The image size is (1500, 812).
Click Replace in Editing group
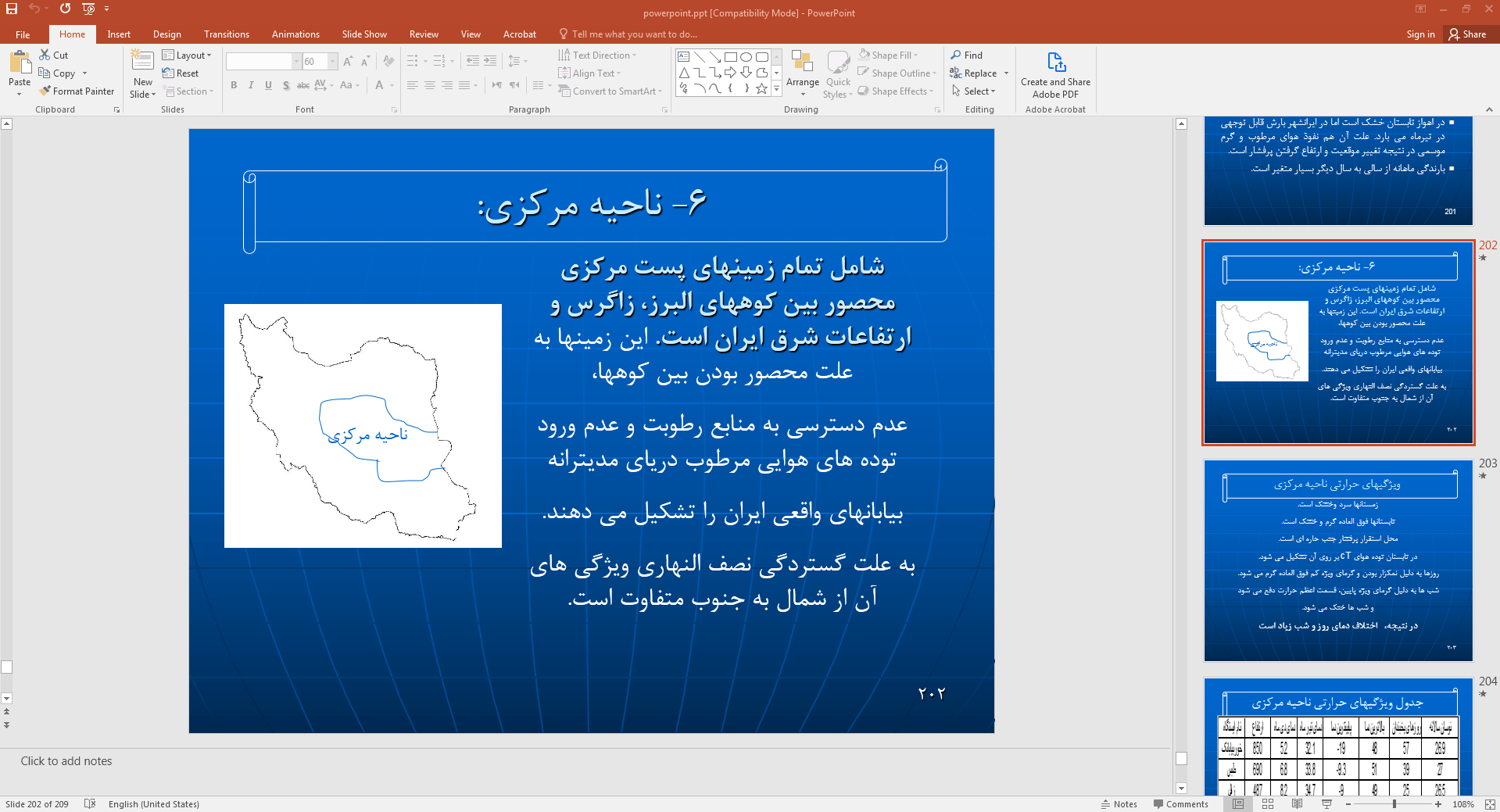(x=974, y=73)
